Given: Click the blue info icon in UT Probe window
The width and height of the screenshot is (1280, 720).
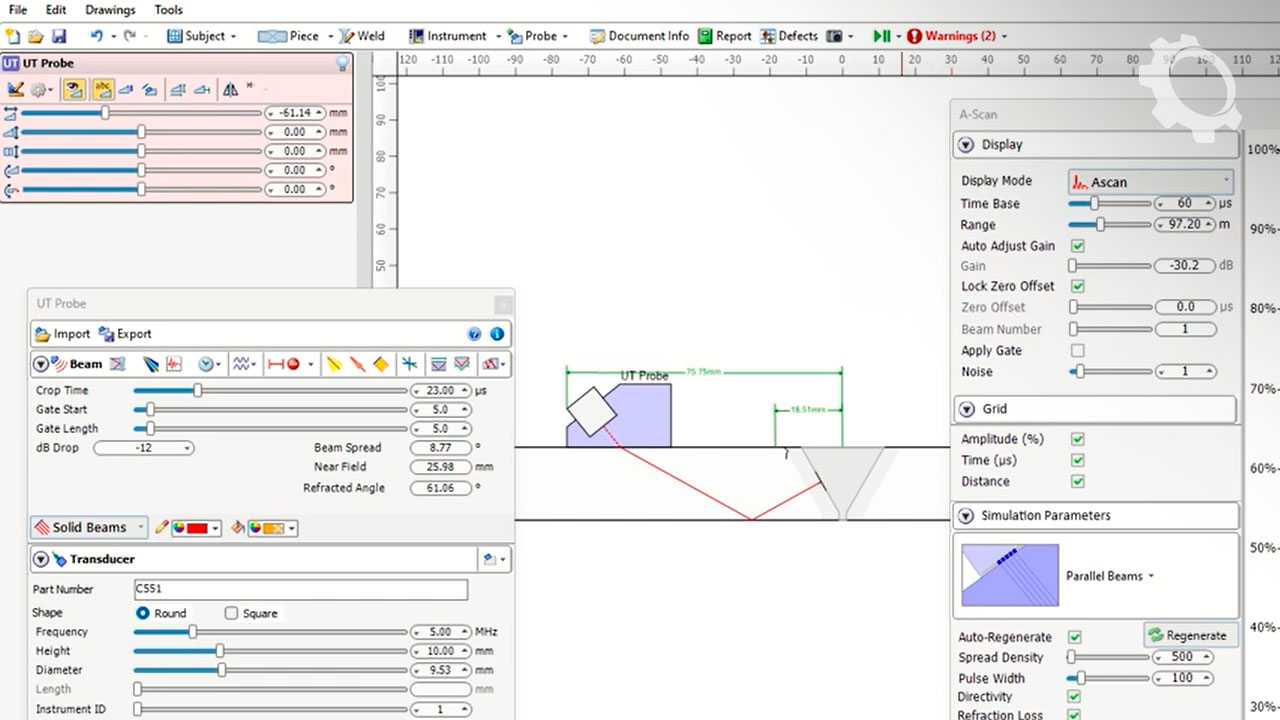Looking at the screenshot, I should click(x=496, y=334).
